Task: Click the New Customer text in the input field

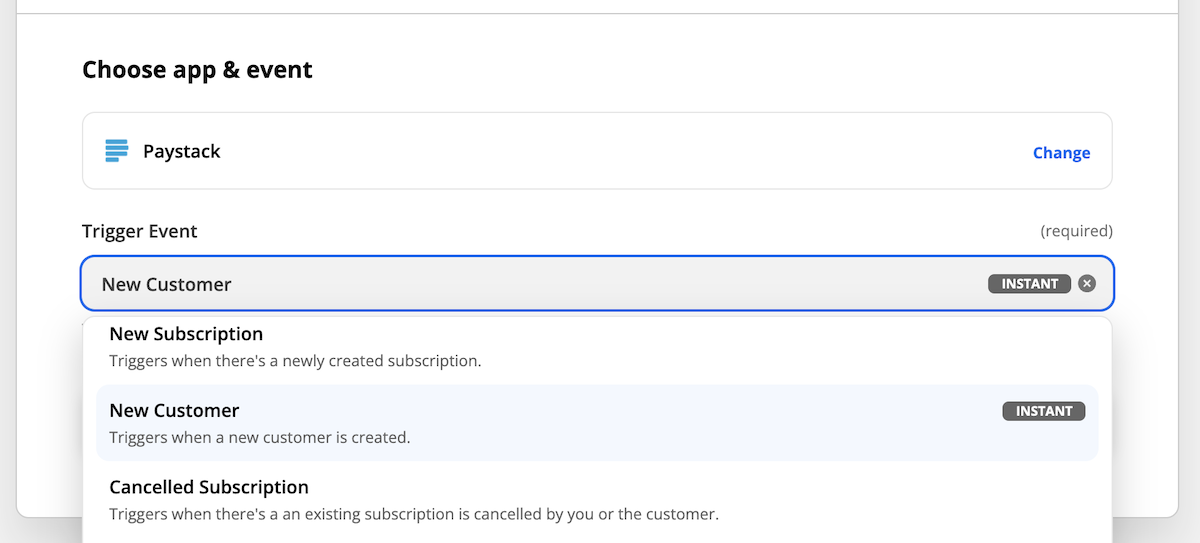Action: click(x=166, y=284)
